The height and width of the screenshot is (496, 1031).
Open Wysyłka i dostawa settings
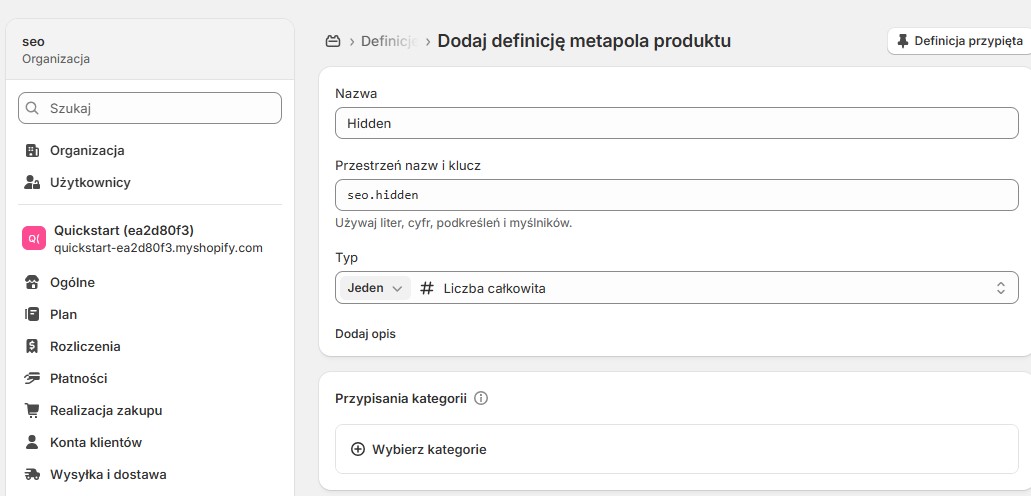coord(150,474)
